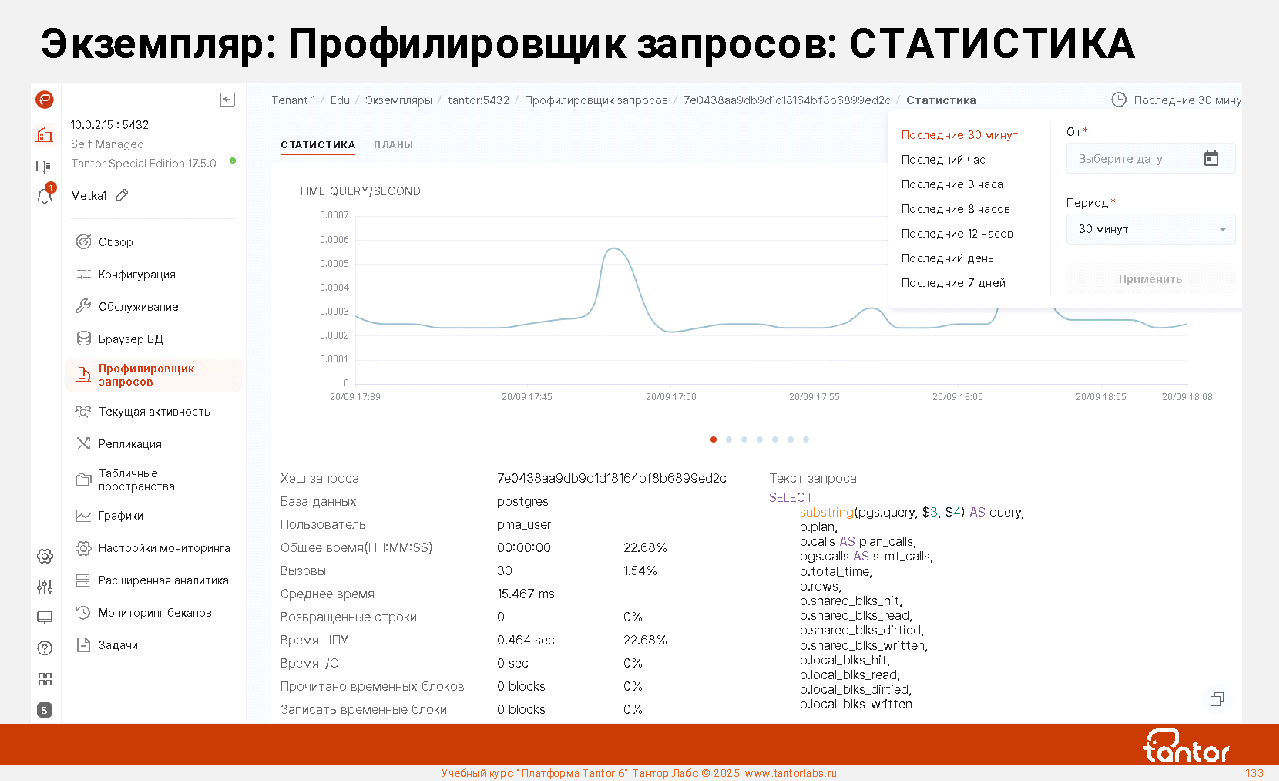Open the settings gear icon in left rail
The height and width of the screenshot is (781, 1279).
click(44, 556)
